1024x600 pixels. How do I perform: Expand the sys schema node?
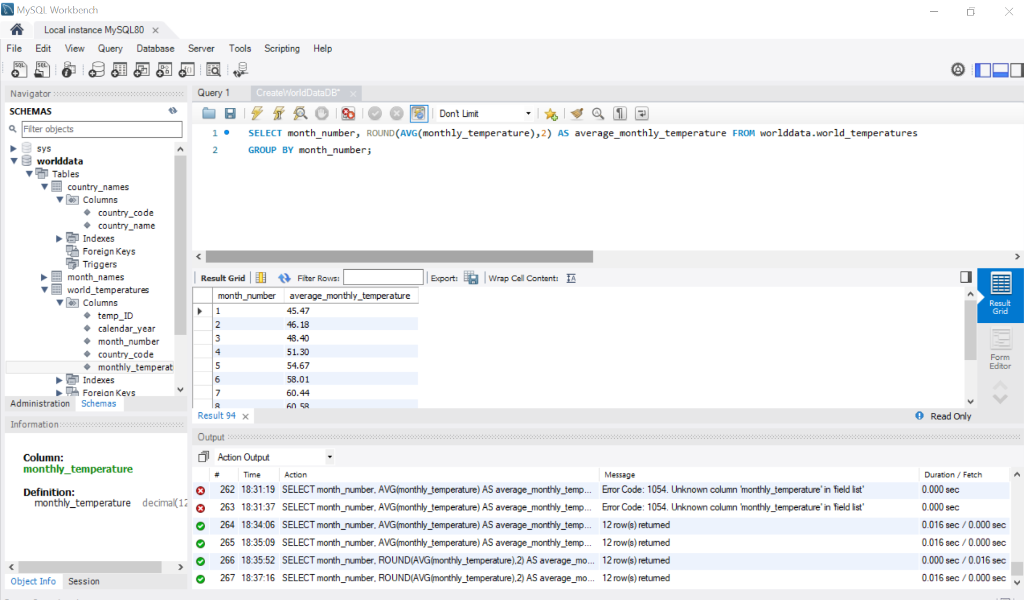click(x=14, y=148)
